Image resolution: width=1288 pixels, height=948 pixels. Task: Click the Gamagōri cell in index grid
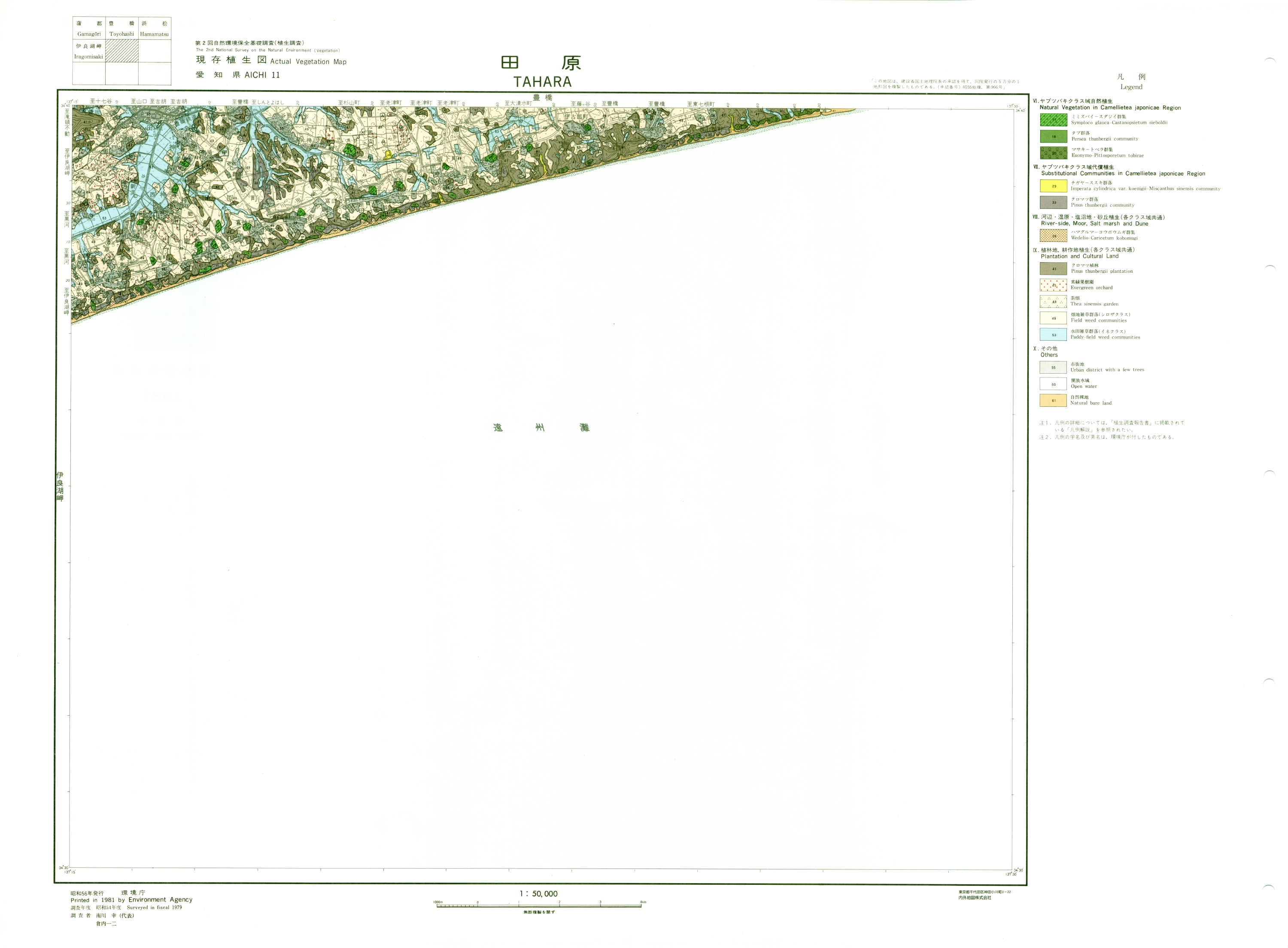pyautogui.click(x=89, y=28)
